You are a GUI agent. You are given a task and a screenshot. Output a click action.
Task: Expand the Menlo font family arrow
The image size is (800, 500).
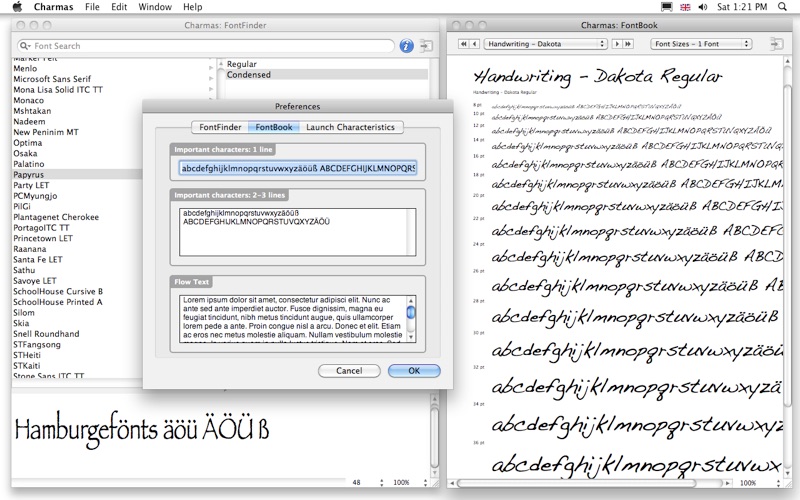point(211,68)
